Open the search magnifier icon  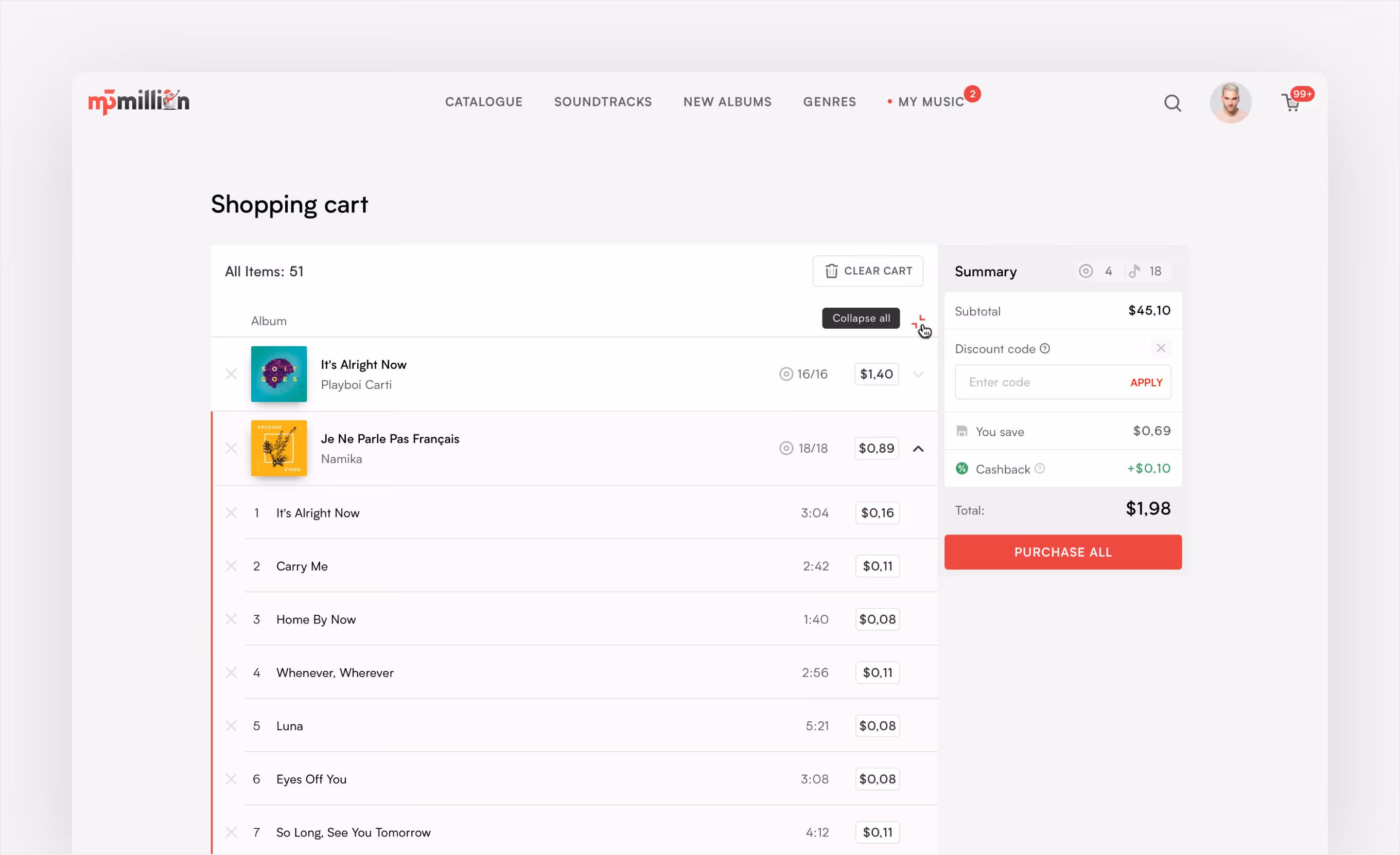(1172, 103)
